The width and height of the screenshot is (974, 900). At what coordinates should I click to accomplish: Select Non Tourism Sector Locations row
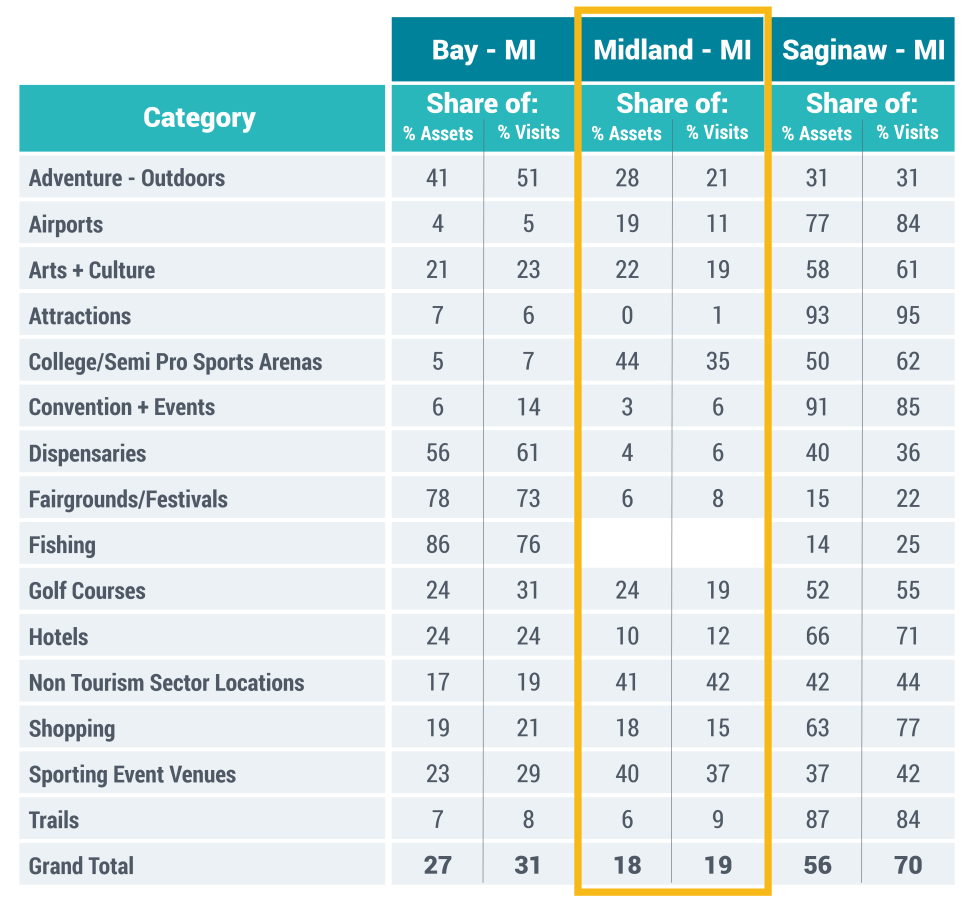coord(166,683)
